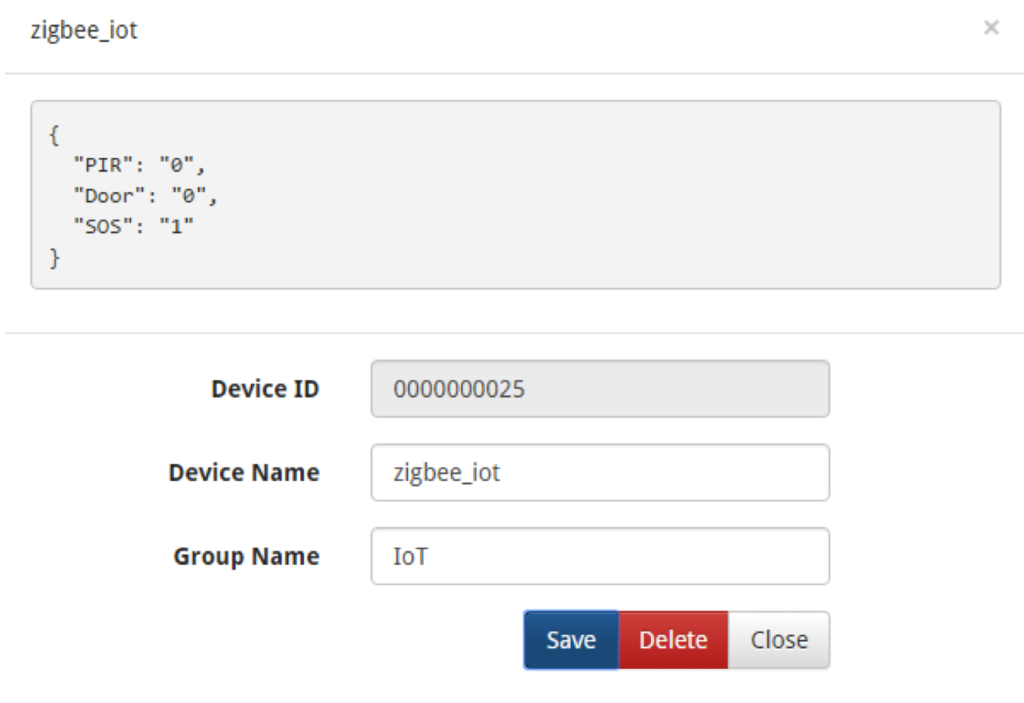Click the opening curly brace in JSON

point(54,135)
